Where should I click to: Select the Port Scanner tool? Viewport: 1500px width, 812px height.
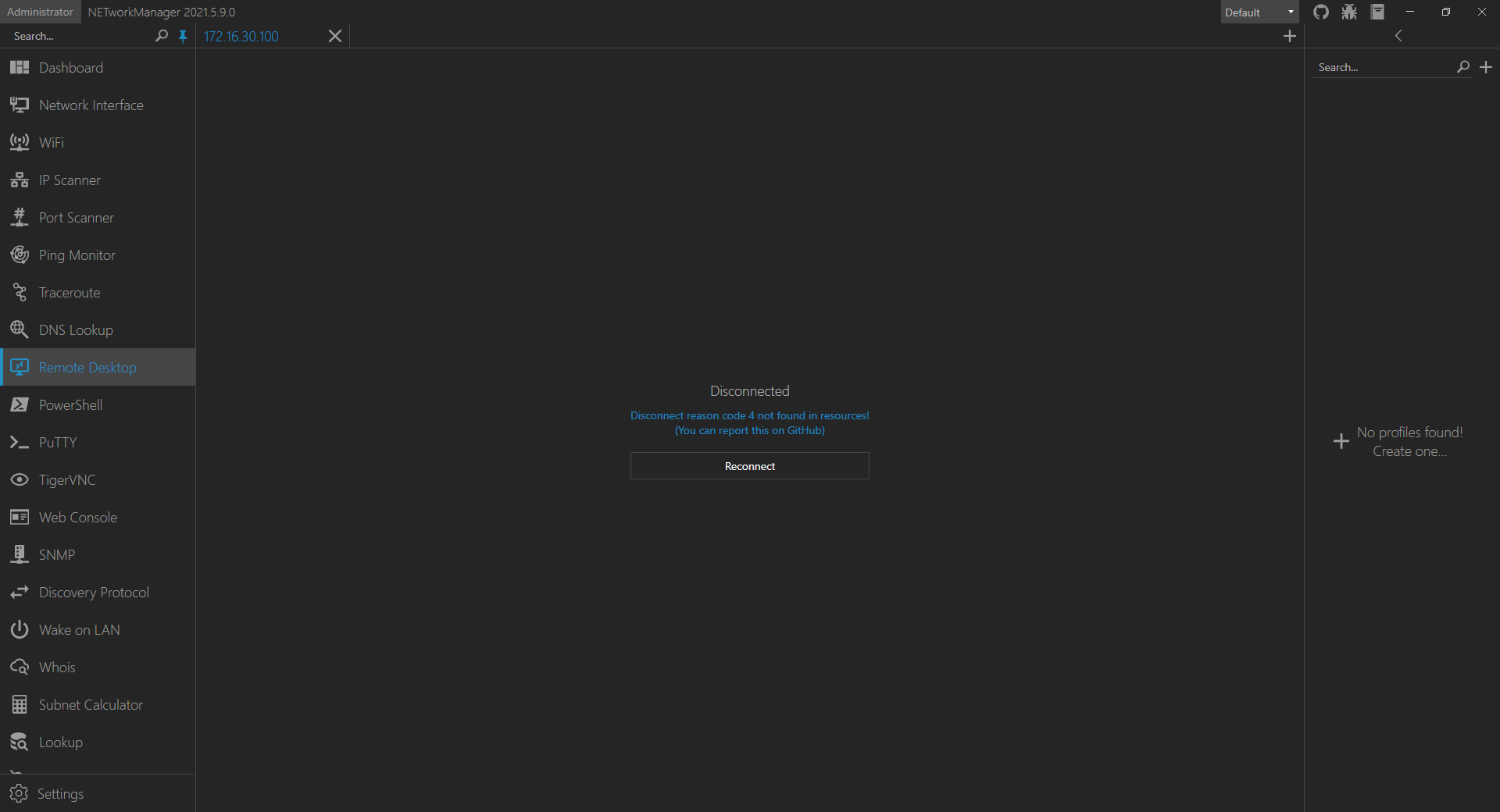(x=76, y=217)
